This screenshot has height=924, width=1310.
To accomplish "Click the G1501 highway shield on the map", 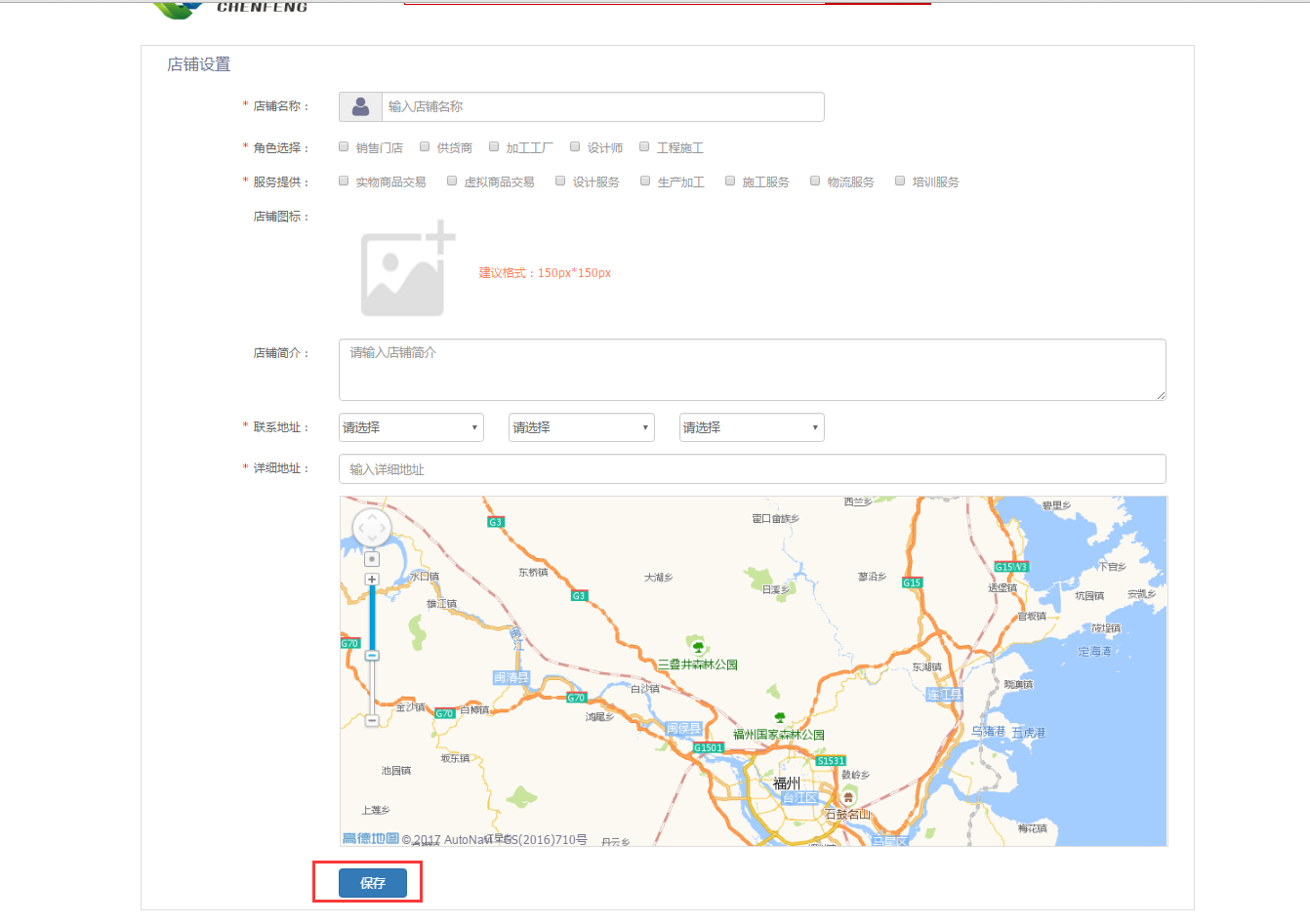I will pos(709,747).
